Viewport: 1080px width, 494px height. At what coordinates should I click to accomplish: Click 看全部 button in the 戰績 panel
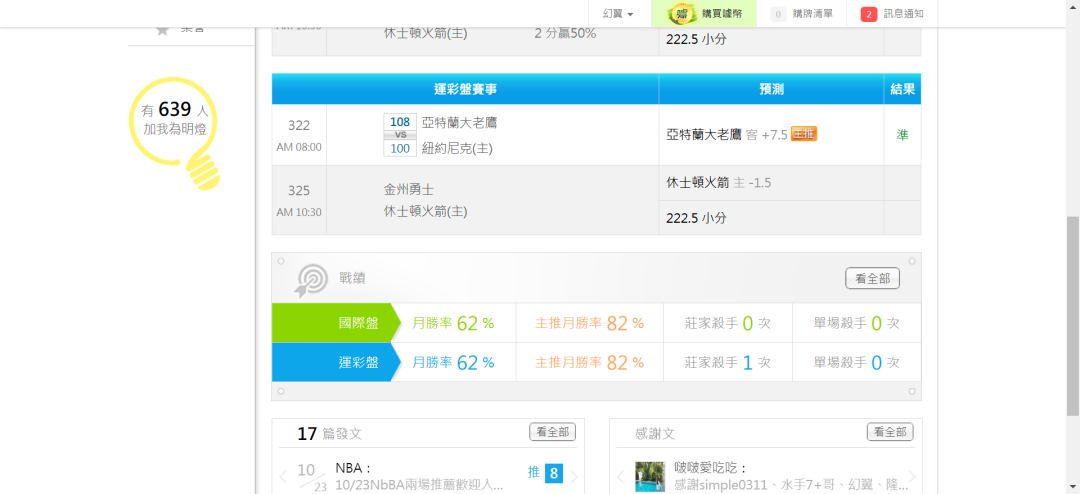tap(873, 278)
